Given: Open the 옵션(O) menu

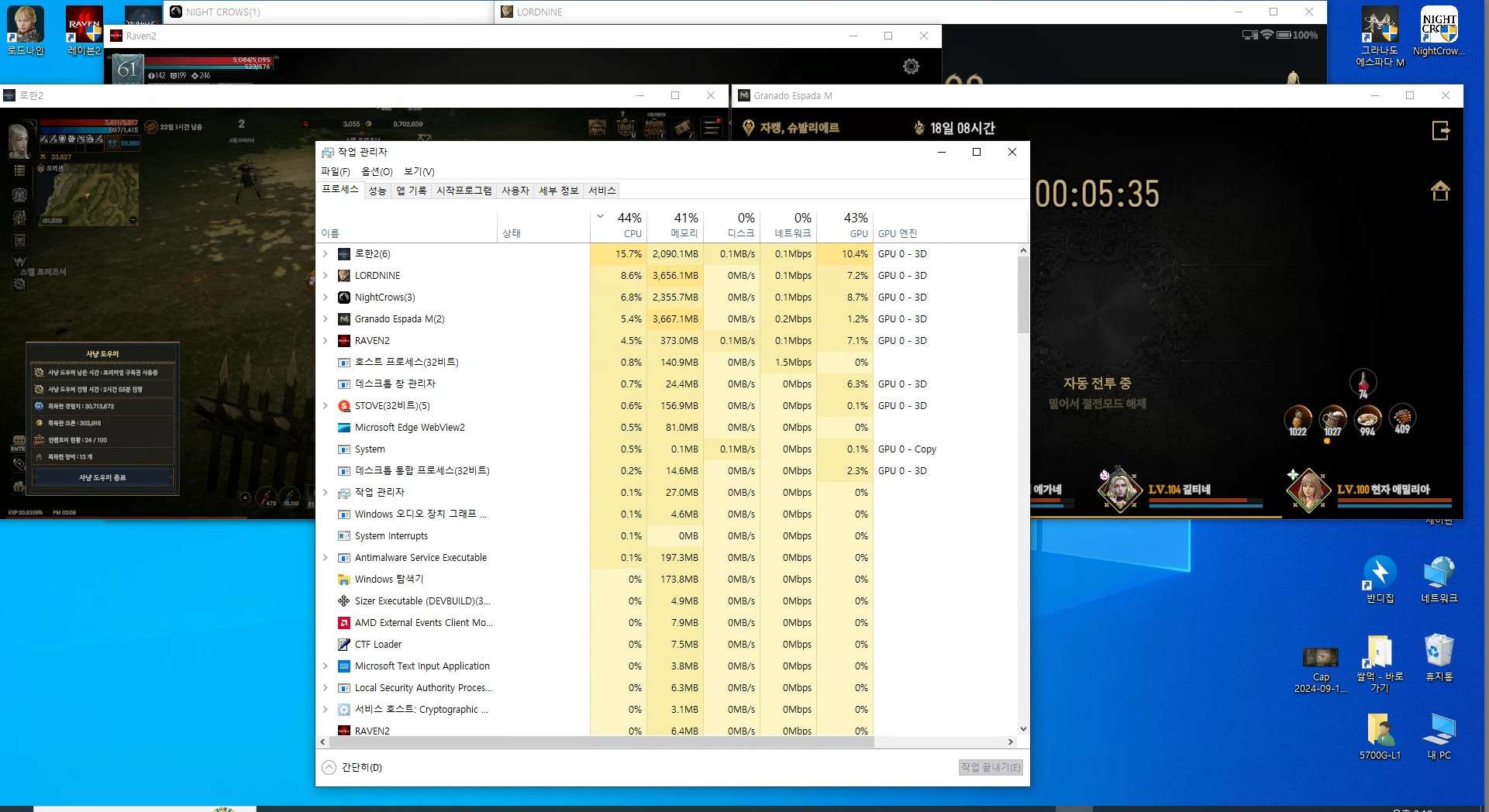Looking at the screenshot, I should coord(377,171).
